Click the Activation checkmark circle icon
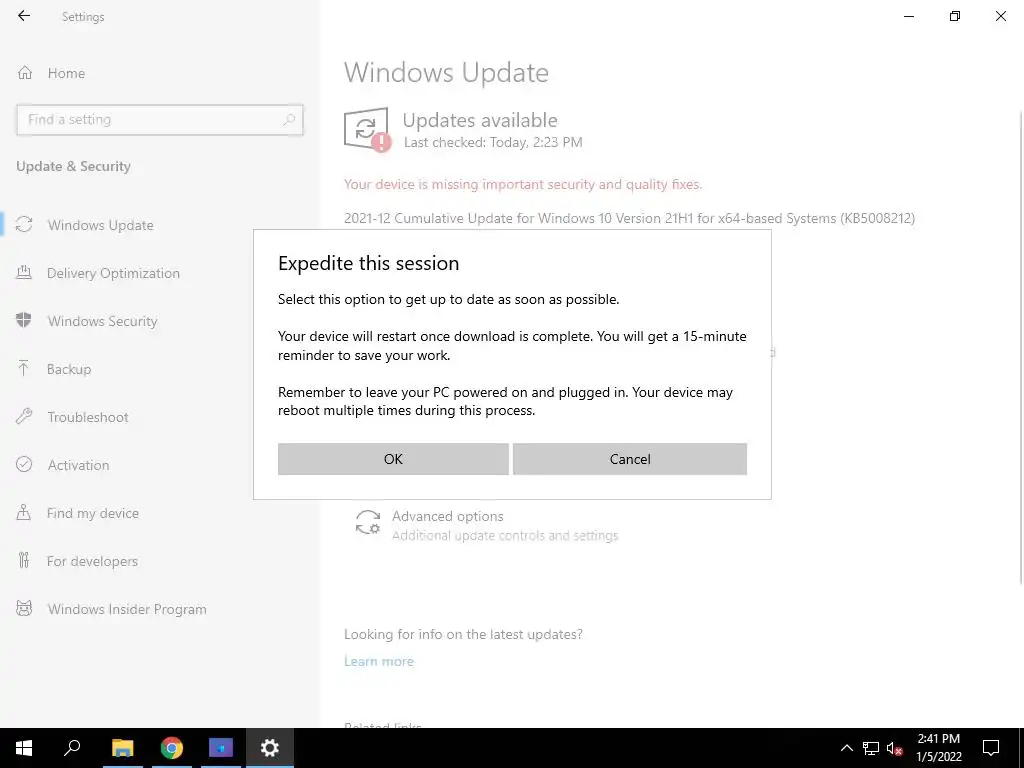The image size is (1024, 768). [x=24, y=464]
